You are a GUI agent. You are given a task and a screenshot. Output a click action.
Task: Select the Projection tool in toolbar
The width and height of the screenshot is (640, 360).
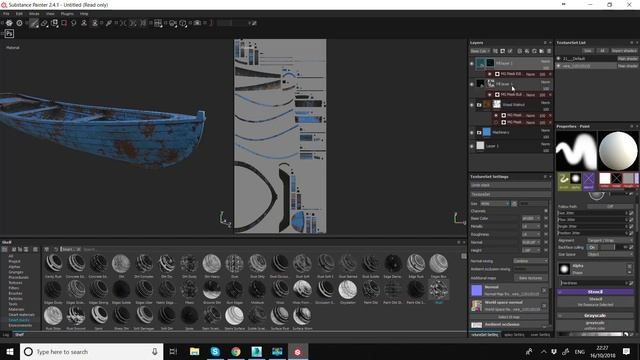(54, 23)
